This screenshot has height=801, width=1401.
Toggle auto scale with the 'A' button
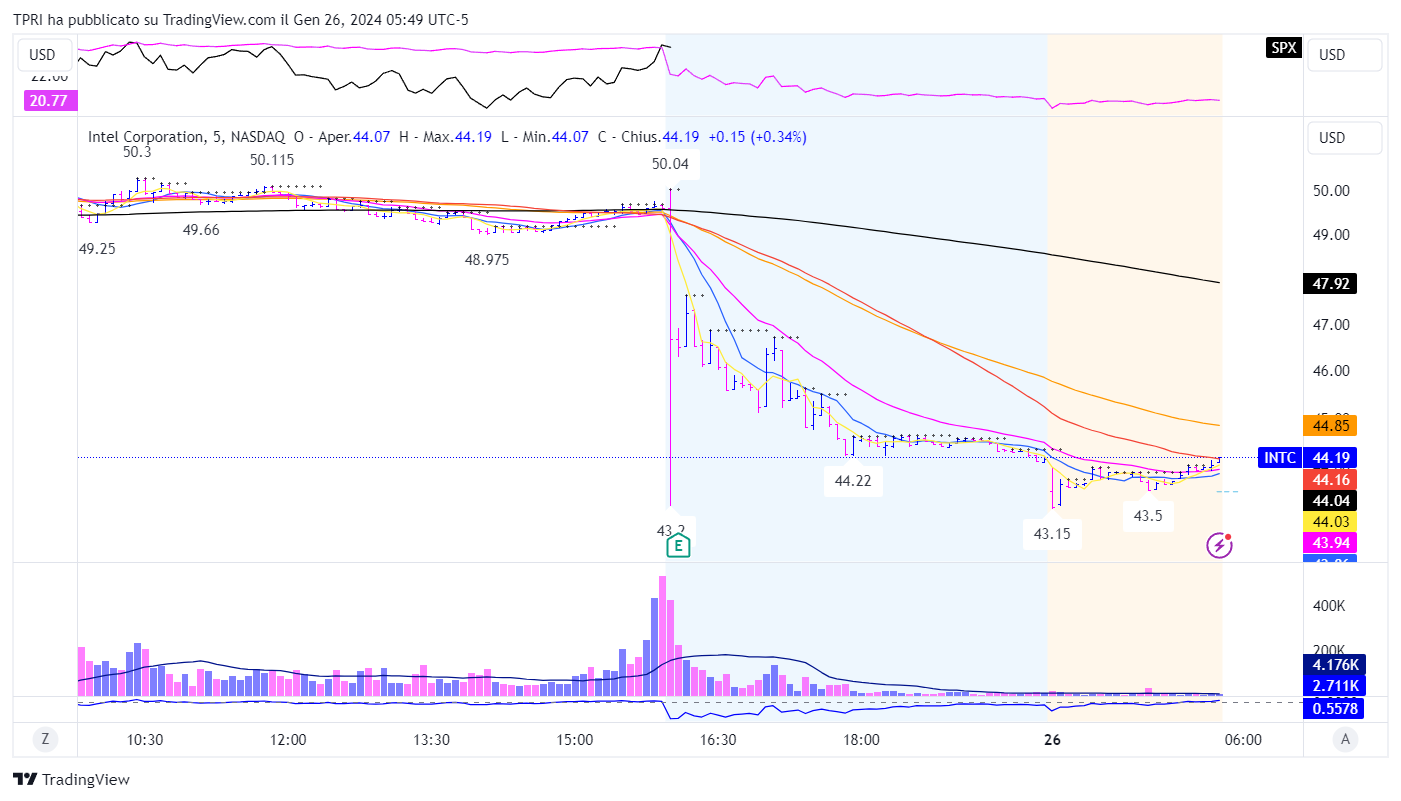[1346, 740]
